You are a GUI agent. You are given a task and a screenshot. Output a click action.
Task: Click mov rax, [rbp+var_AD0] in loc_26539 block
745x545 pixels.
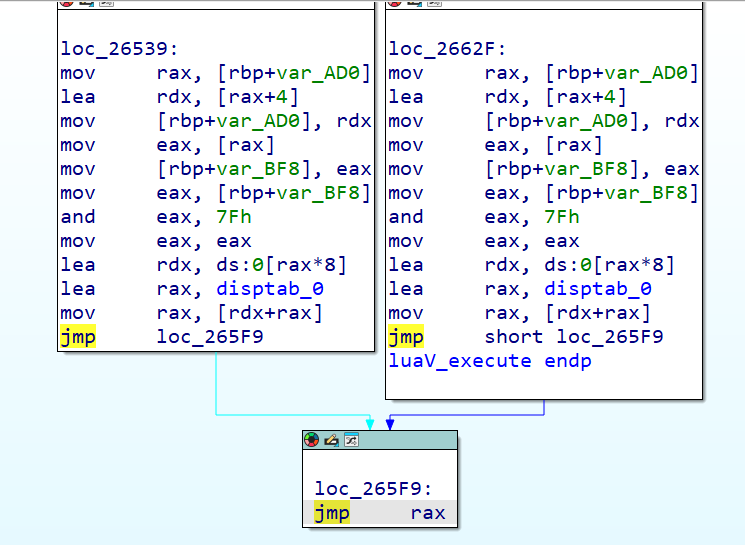point(215,73)
